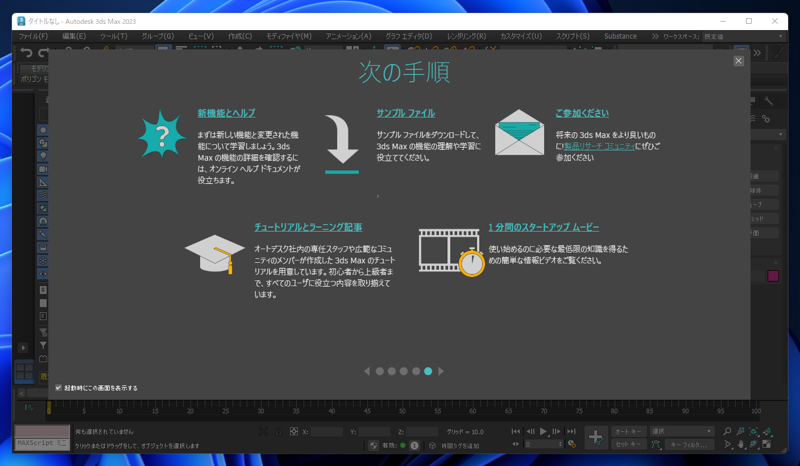
Task: Enable Set Key (セットキー) mode
Action: 628,444
